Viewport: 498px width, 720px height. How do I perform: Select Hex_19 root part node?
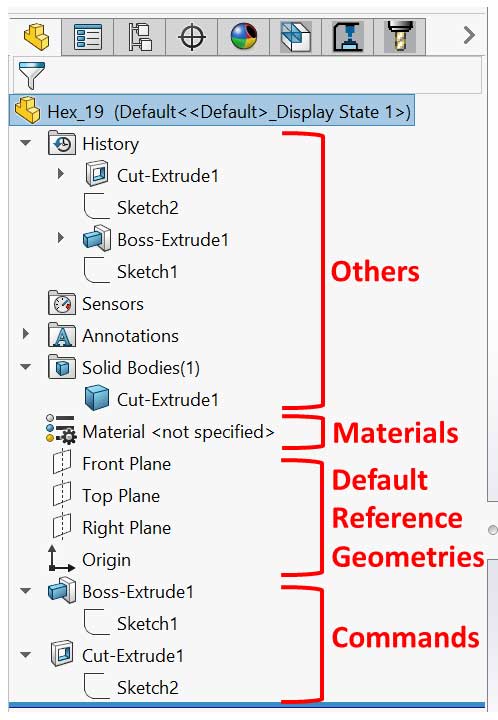(212, 111)
